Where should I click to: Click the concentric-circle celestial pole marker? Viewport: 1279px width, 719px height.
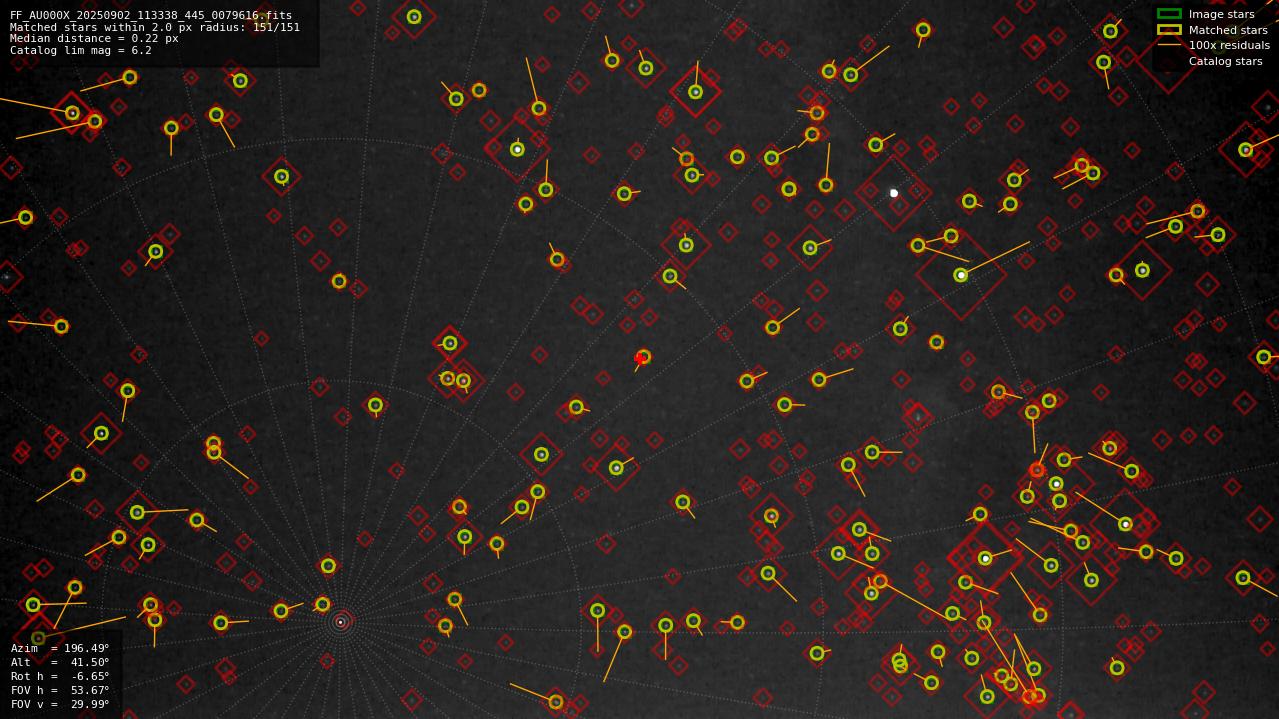[x=340, y=622]
